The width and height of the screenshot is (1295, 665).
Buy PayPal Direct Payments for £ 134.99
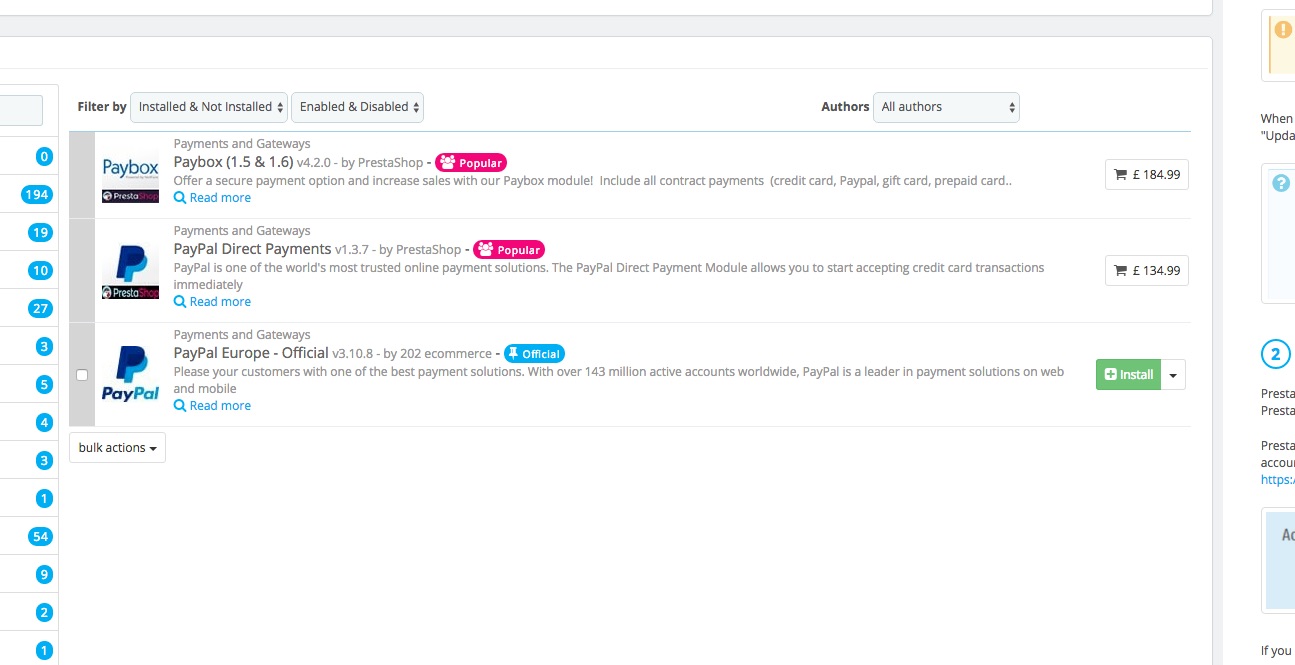[1147, 271]
